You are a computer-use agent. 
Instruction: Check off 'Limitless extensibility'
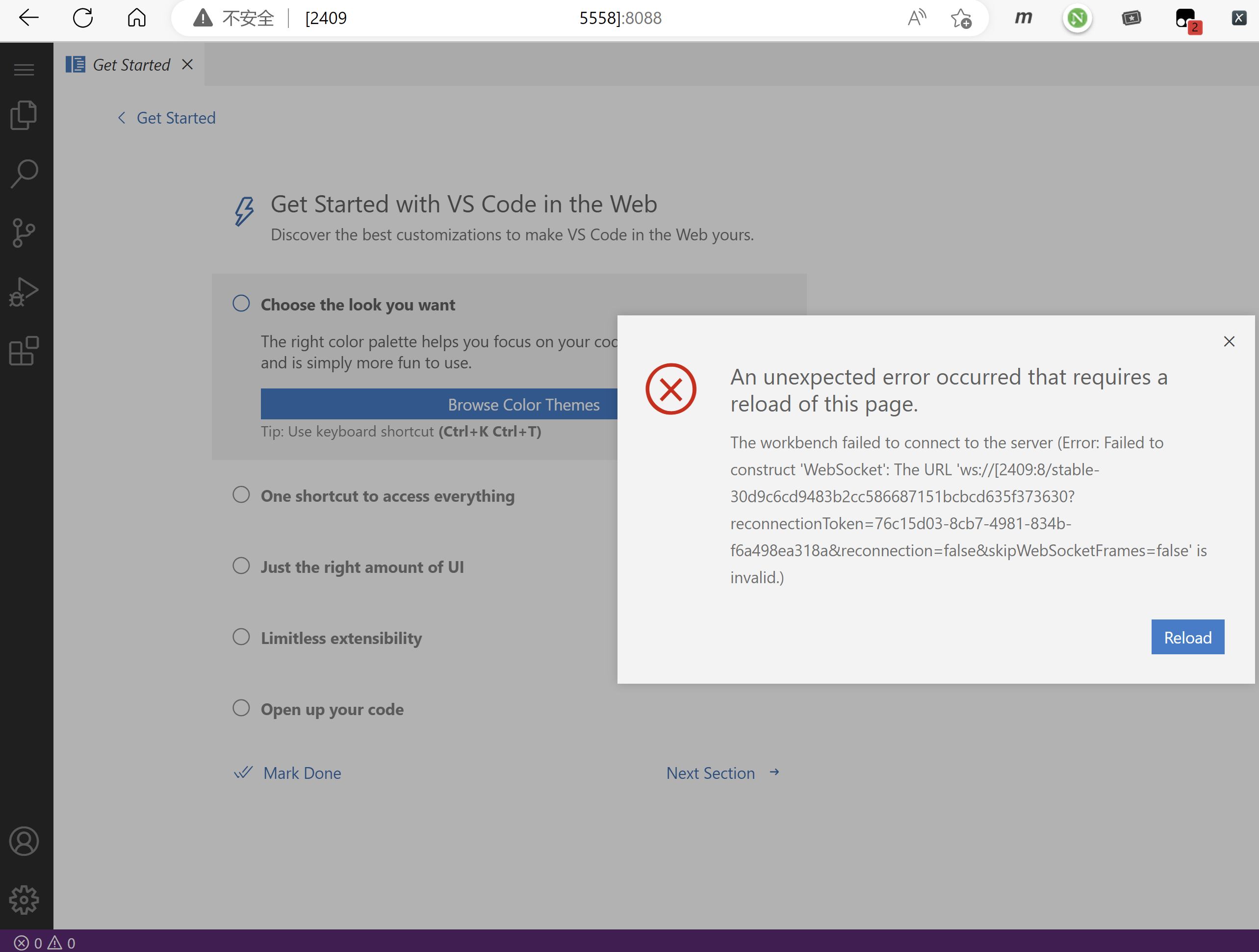point(241,636)
